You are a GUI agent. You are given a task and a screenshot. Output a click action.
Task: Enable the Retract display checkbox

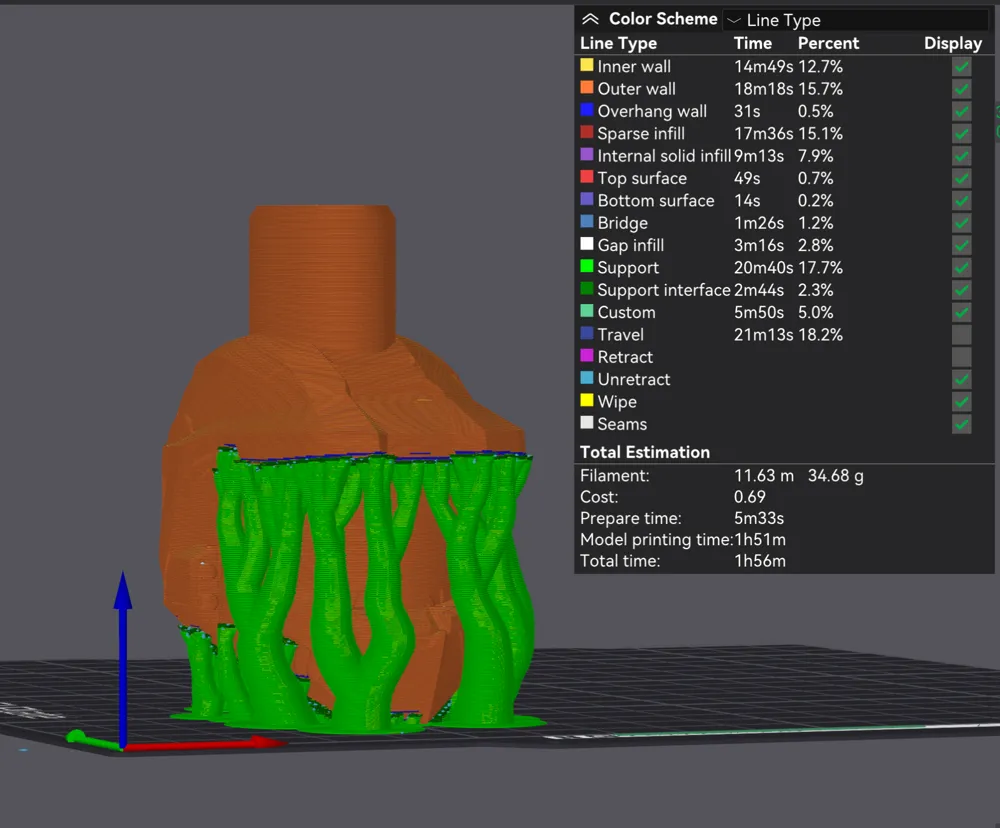click(x=961, y=357)
